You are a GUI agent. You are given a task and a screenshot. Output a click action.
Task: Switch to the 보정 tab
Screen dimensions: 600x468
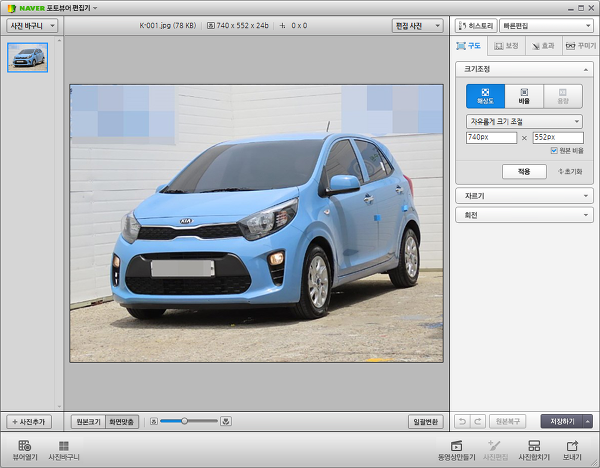[x=506, y=46]
